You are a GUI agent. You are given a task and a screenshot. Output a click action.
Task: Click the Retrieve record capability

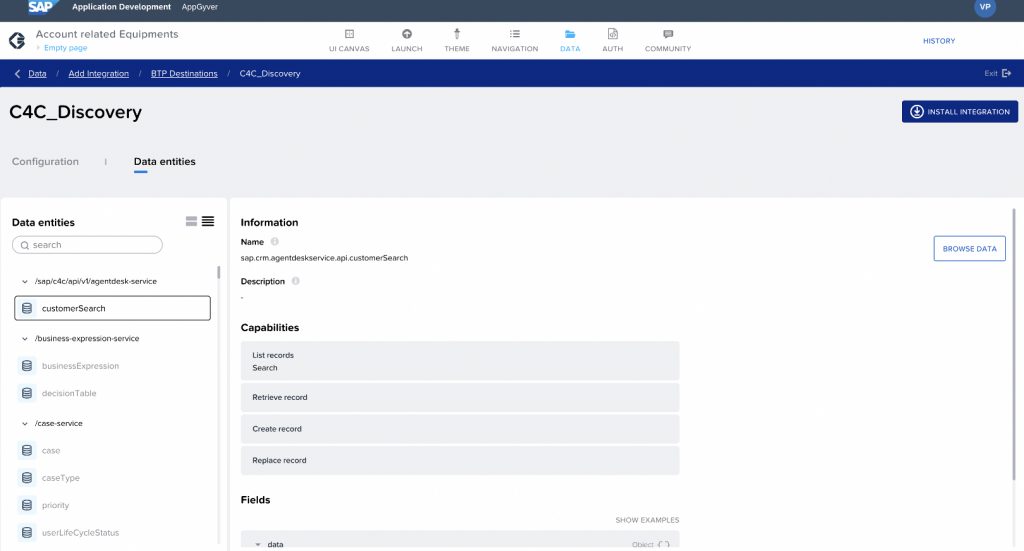coord(460,398)
